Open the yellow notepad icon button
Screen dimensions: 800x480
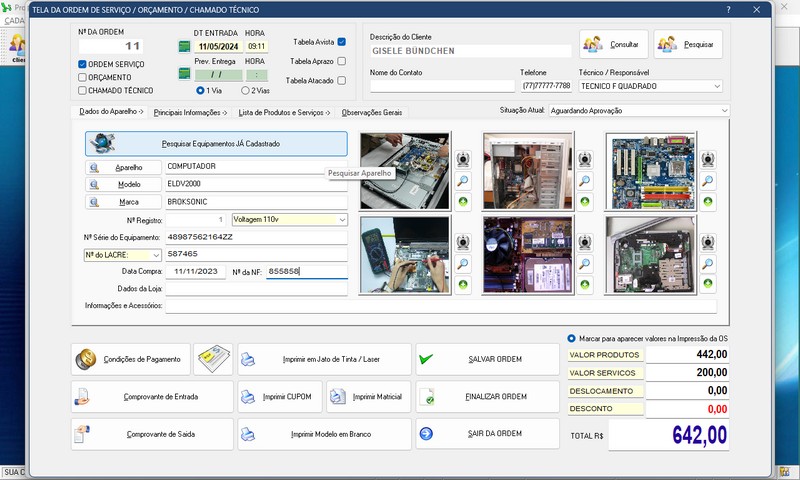point(213,359)
